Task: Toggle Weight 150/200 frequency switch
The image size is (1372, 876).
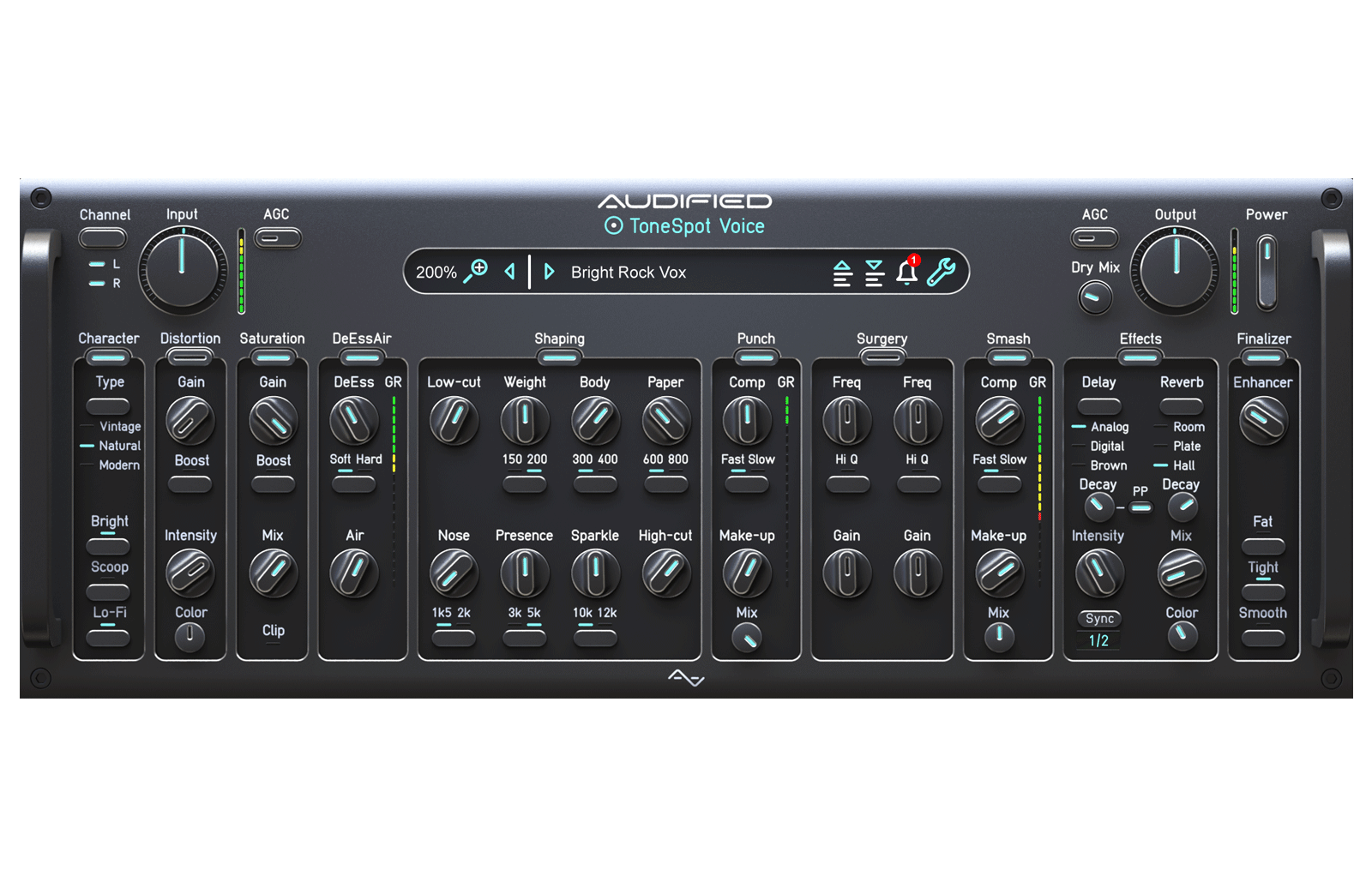Action: point(524,483)
